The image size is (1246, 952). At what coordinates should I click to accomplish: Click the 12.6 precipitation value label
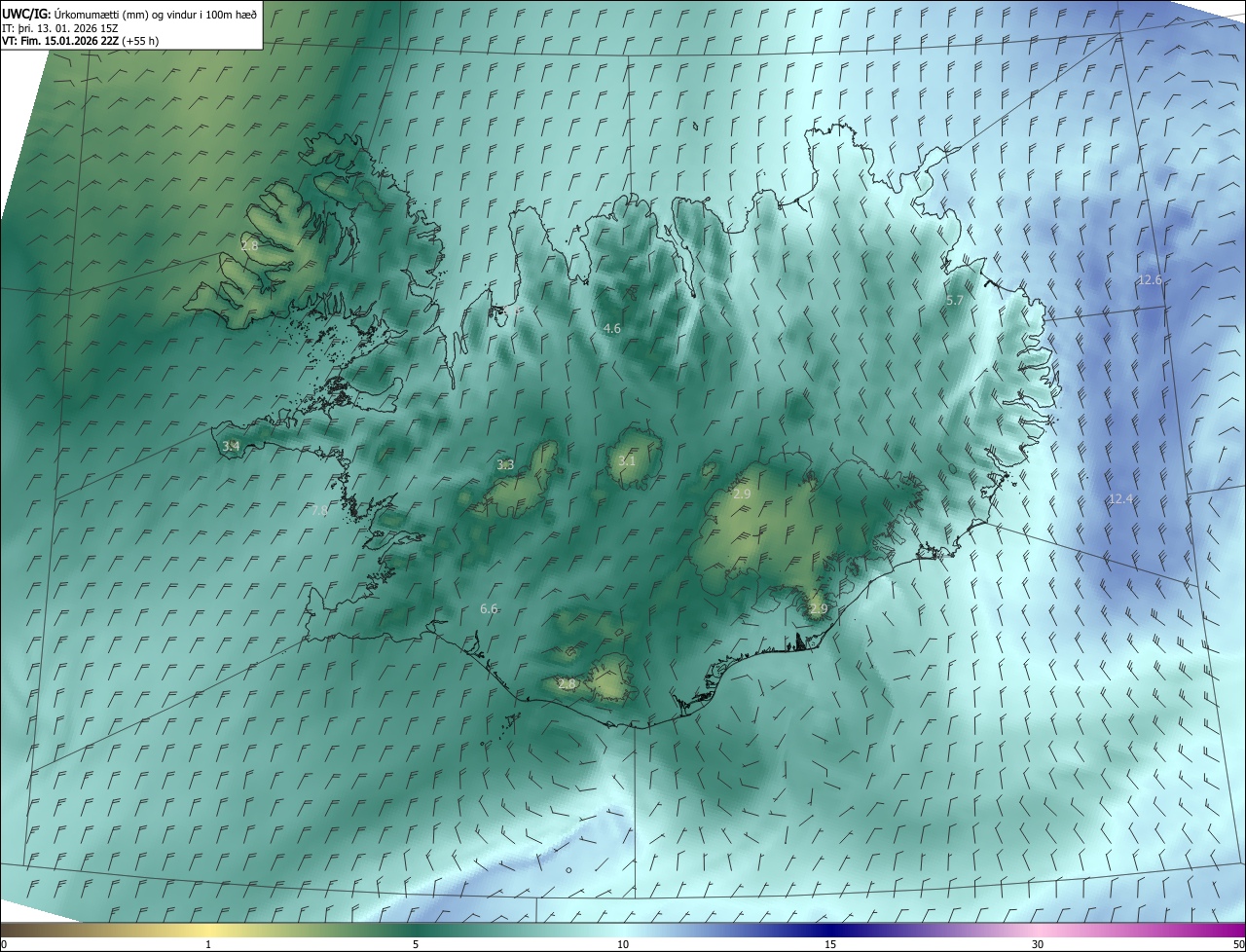click(1150, 280)
